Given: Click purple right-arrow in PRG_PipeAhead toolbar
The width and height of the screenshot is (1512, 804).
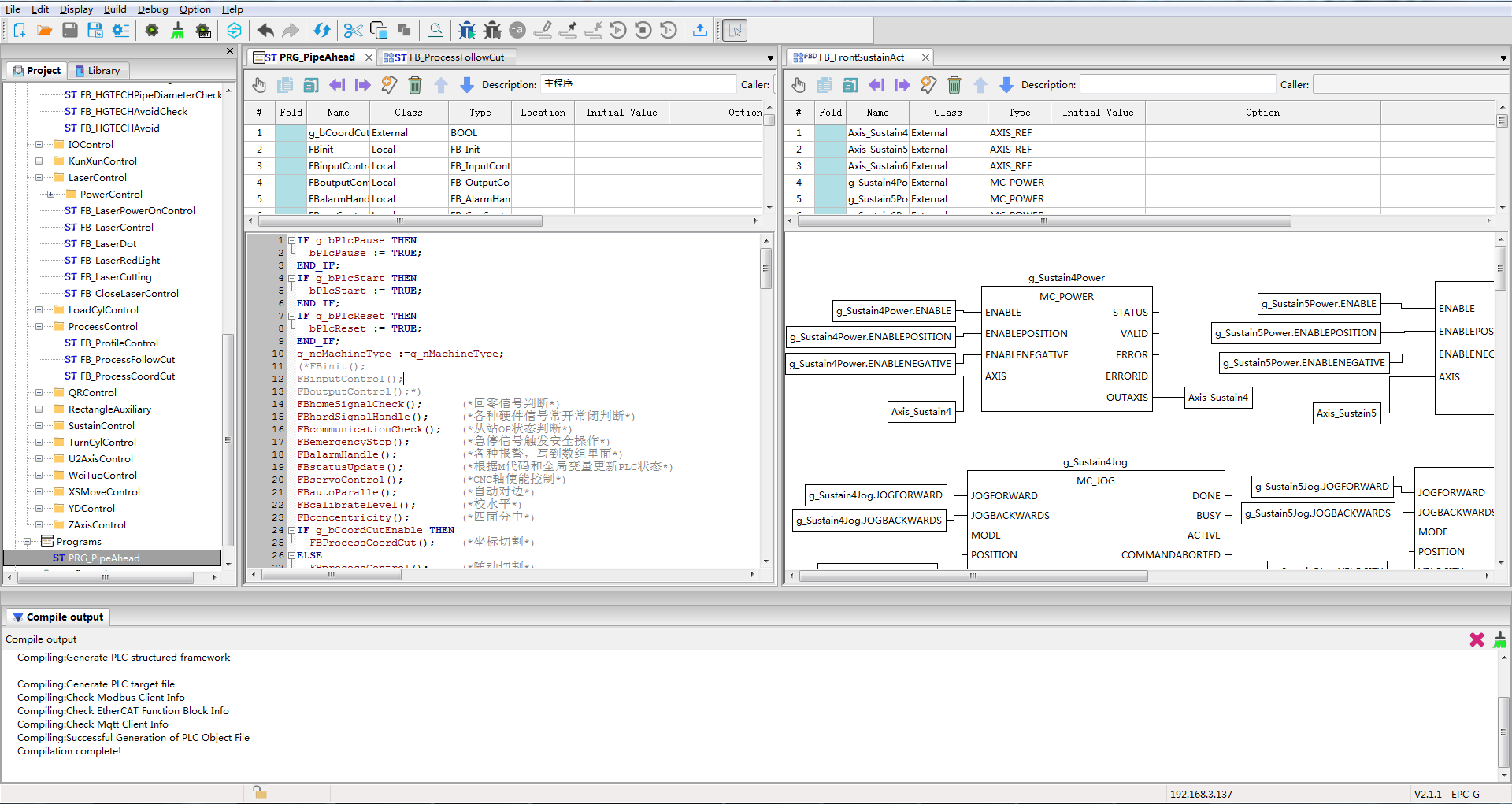Looking at the screenshot, I should (363, 85).
